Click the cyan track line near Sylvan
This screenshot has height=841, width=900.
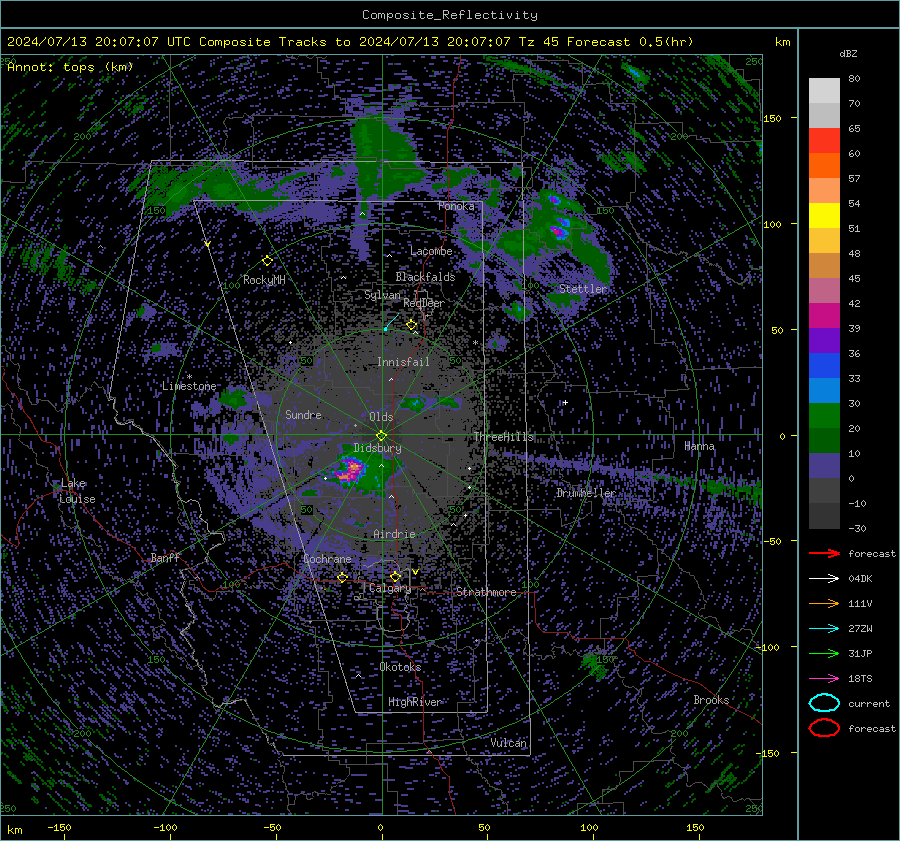[x=392, y=321]
